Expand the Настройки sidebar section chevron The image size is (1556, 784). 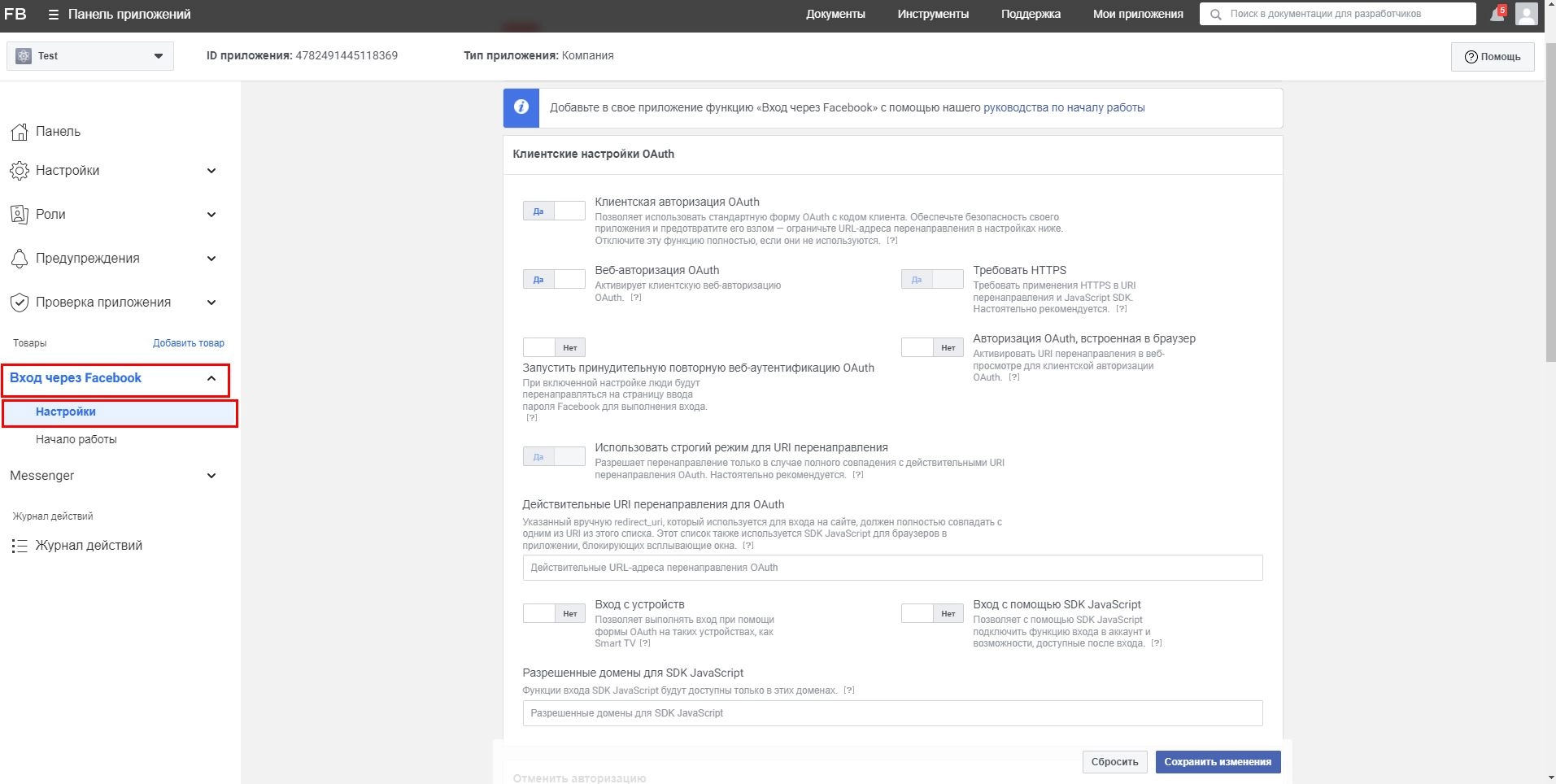[211, 171]
